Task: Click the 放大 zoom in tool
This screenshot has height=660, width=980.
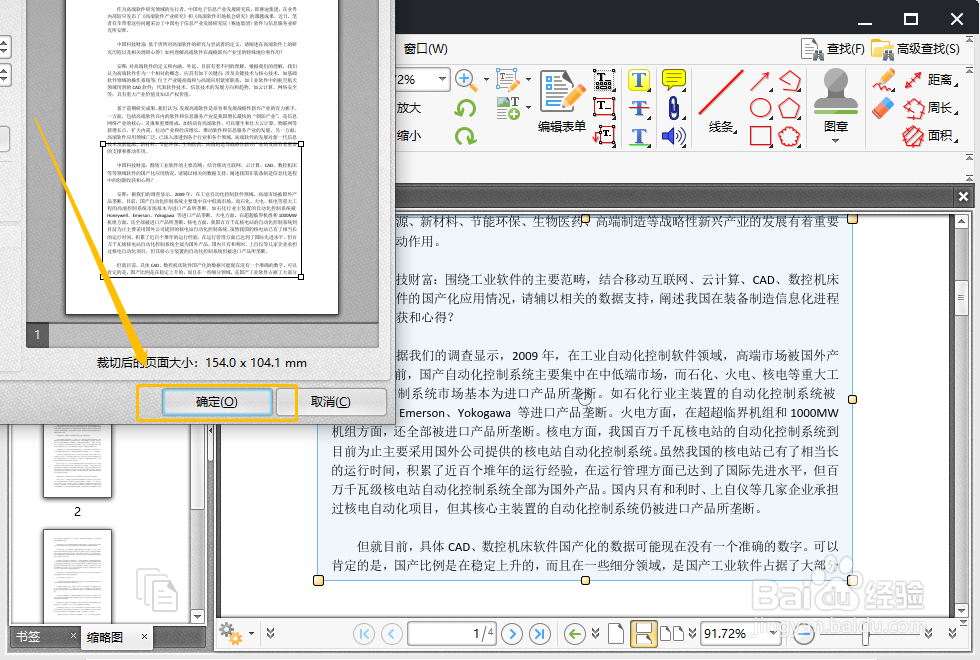Action: [x=465, y=77]
